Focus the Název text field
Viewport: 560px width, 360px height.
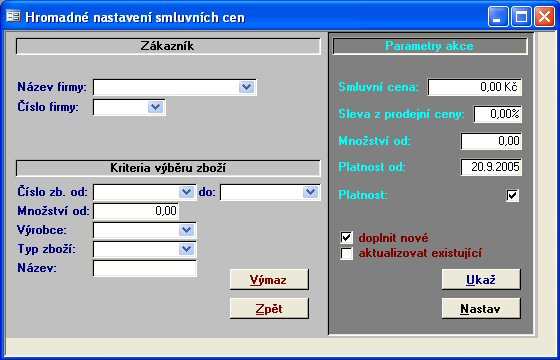tap(145, 268)
